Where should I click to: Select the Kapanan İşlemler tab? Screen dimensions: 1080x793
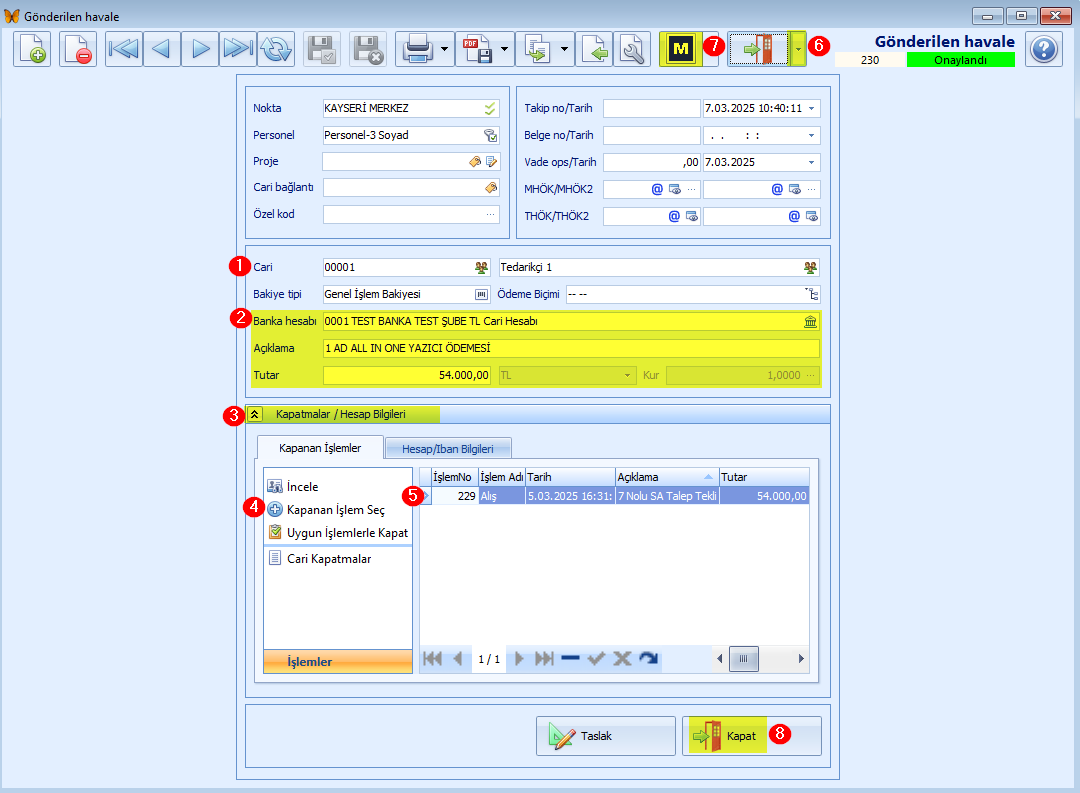pos(320,448)
